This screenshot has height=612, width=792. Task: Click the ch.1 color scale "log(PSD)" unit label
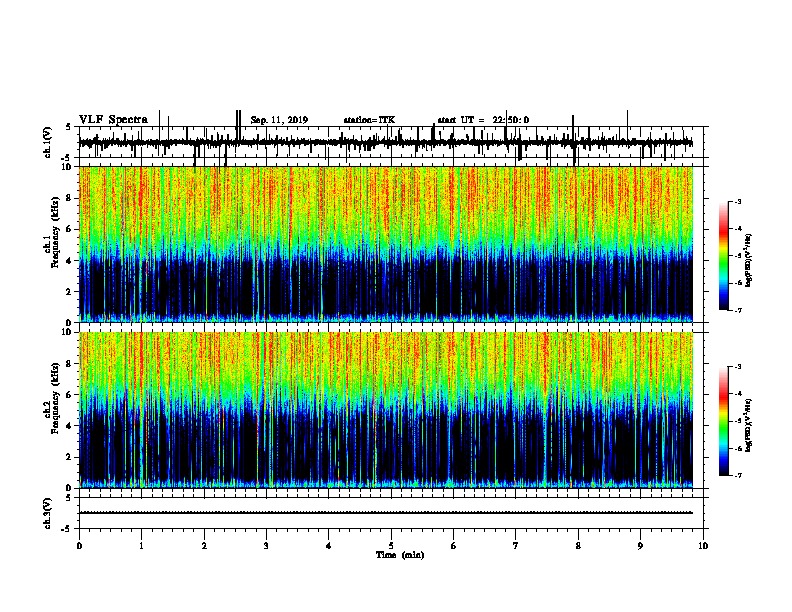749,261
